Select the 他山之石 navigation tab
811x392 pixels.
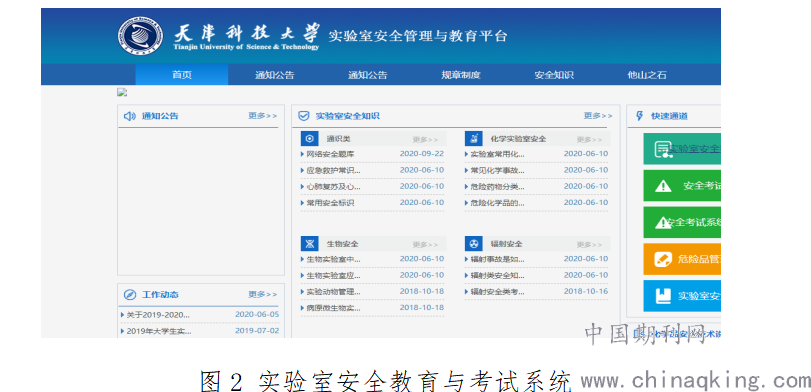(x=647, y=75)
